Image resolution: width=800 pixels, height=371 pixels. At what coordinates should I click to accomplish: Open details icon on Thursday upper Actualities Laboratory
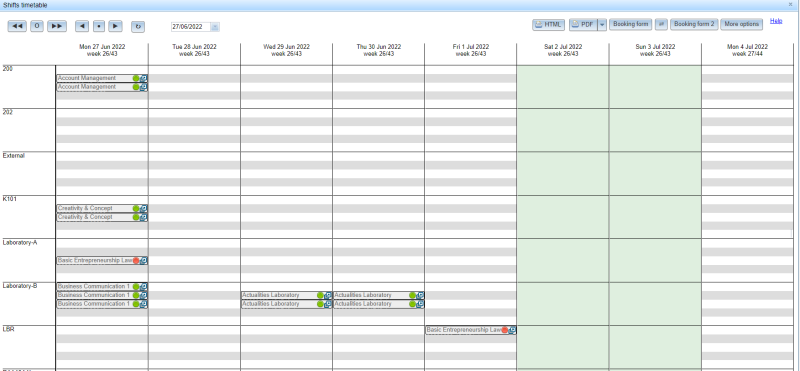click(420, 295)
